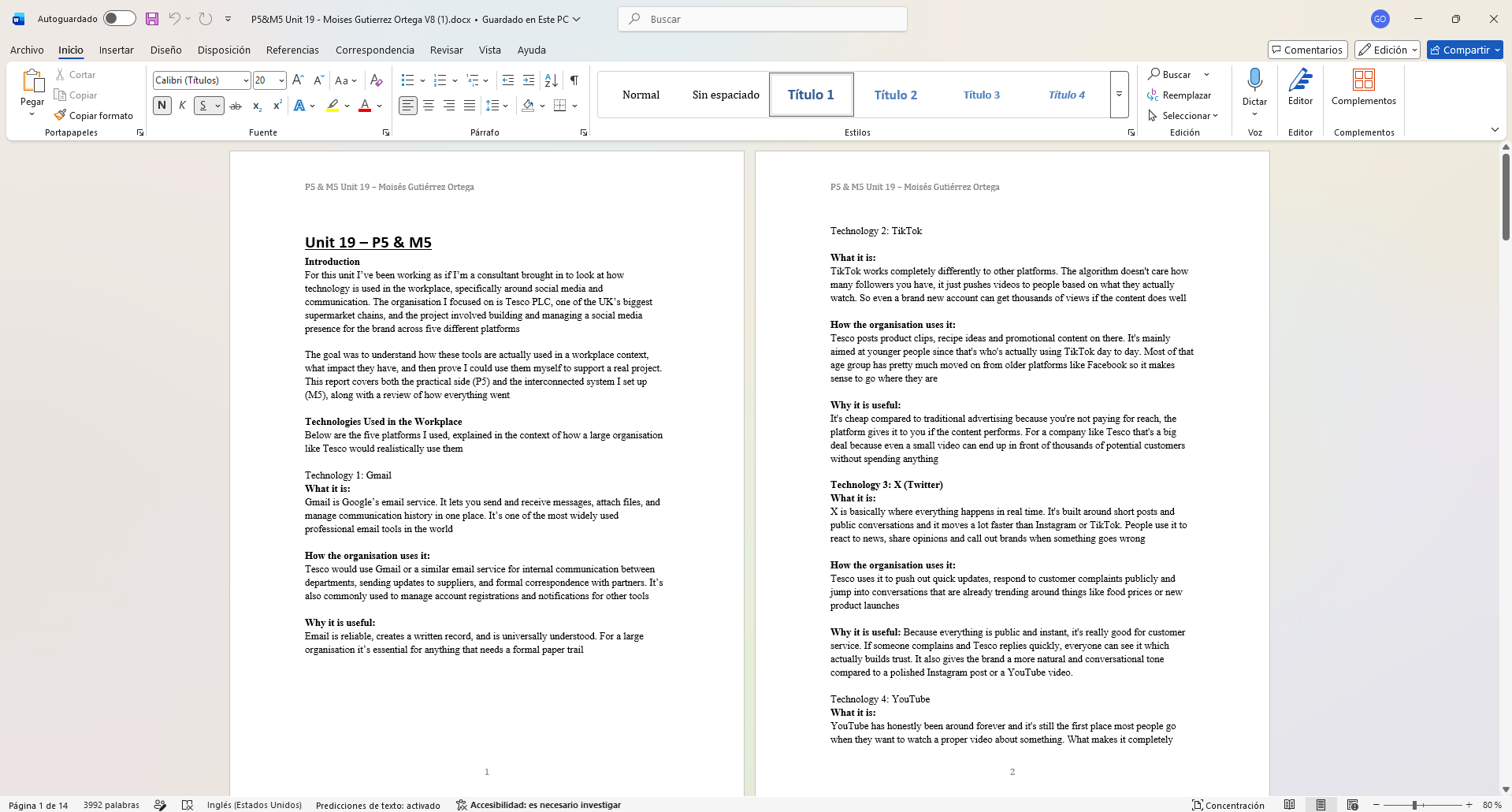Toggle italic formatting with K button
This screenshot has height=812, width=1512.
pos(183,106)
